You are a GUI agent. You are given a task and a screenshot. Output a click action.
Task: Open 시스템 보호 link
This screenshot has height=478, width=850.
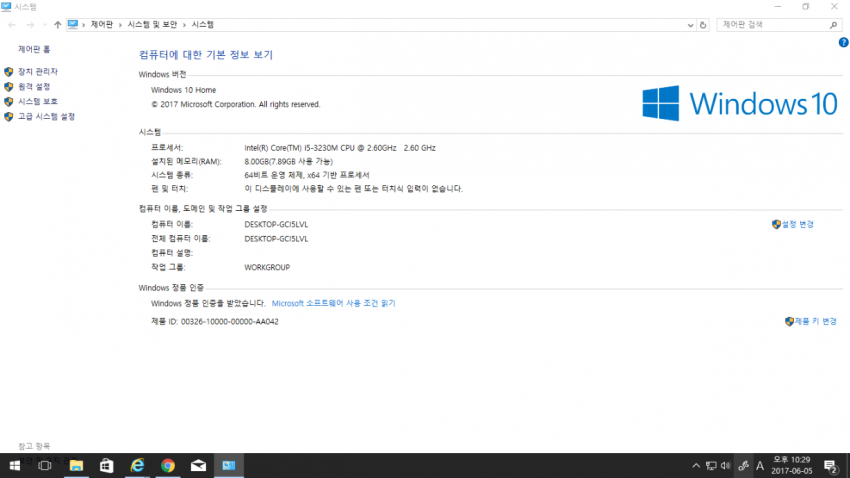coord(37,101)
